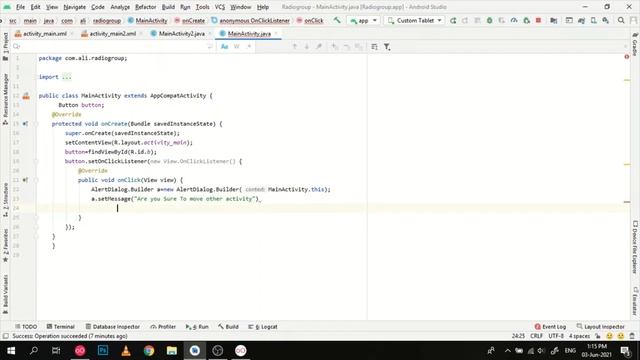Go to next search occurrence arrow

coord(307,47)
